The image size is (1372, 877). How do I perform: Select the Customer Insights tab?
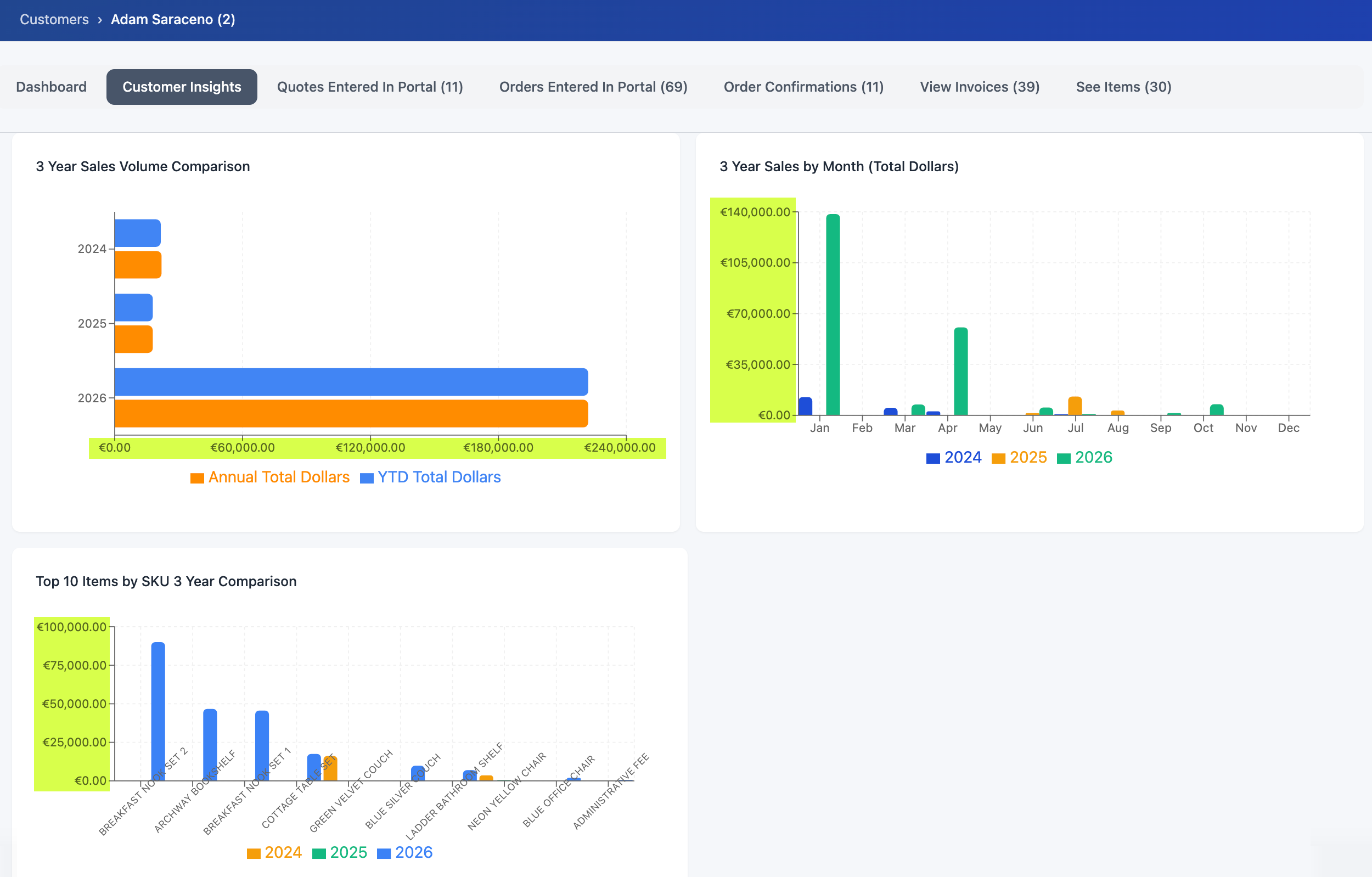[x=182, y=87]
